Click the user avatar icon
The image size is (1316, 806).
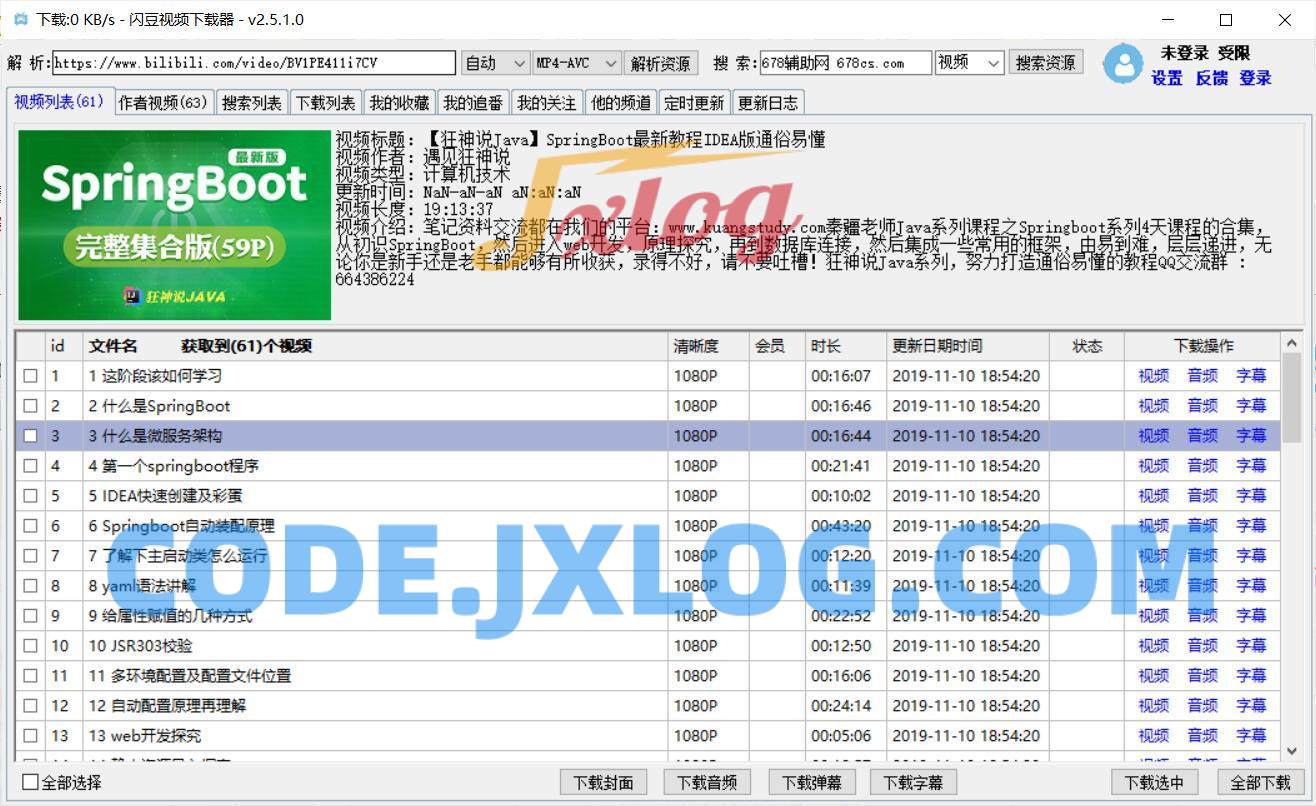[x=1123, y=64]
